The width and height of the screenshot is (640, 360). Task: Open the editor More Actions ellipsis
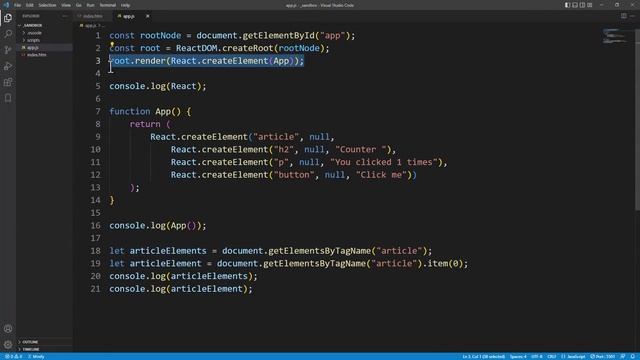tap(632, 16)
